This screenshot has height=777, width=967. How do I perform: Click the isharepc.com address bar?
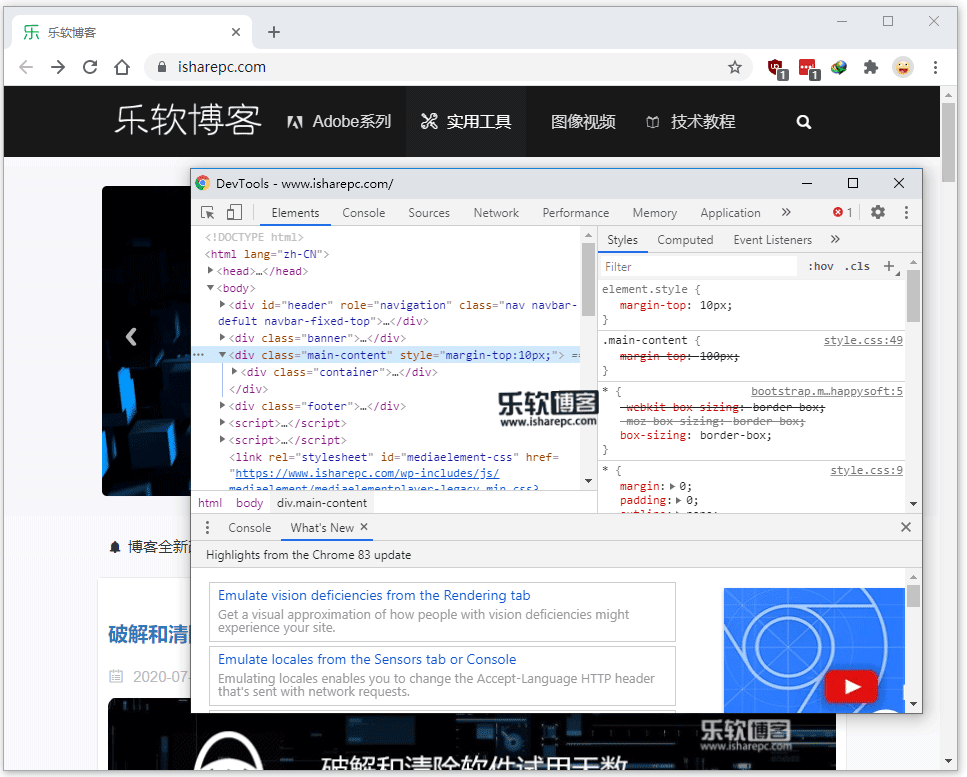(448, 67)
